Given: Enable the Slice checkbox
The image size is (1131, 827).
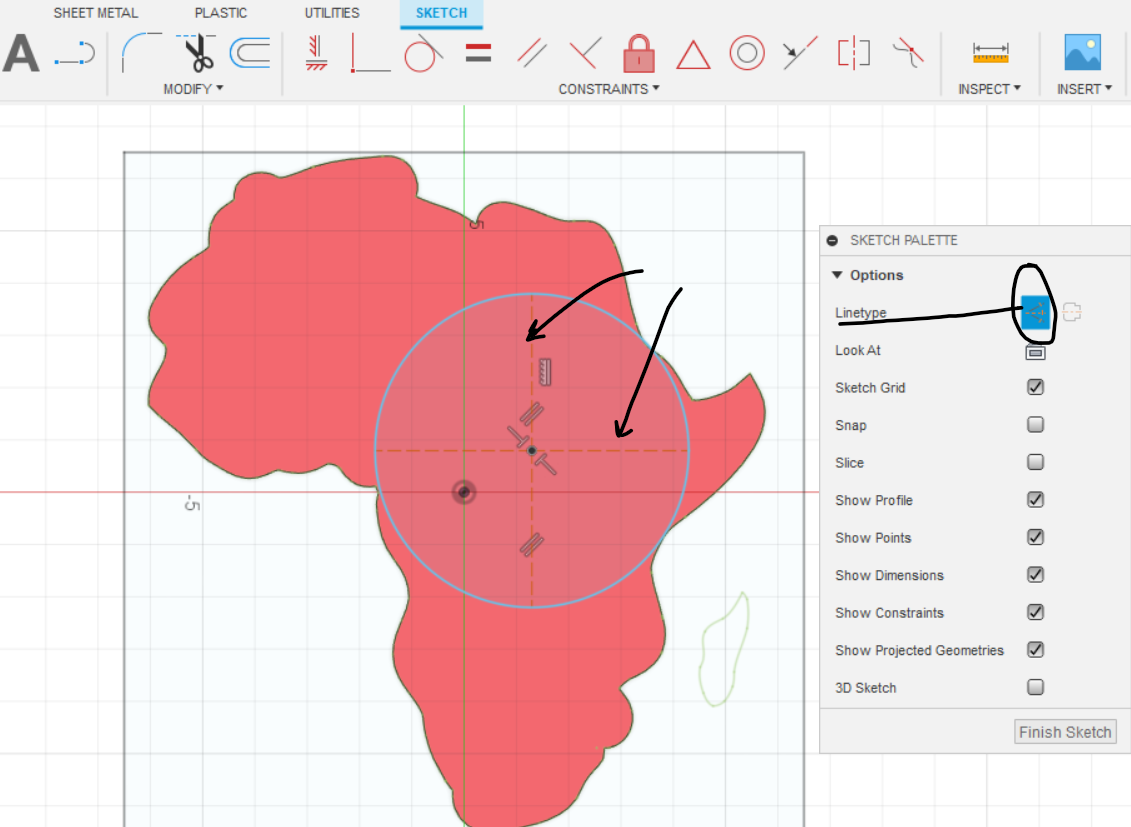Looking at the screenshot, I should tap(1035, 462).
